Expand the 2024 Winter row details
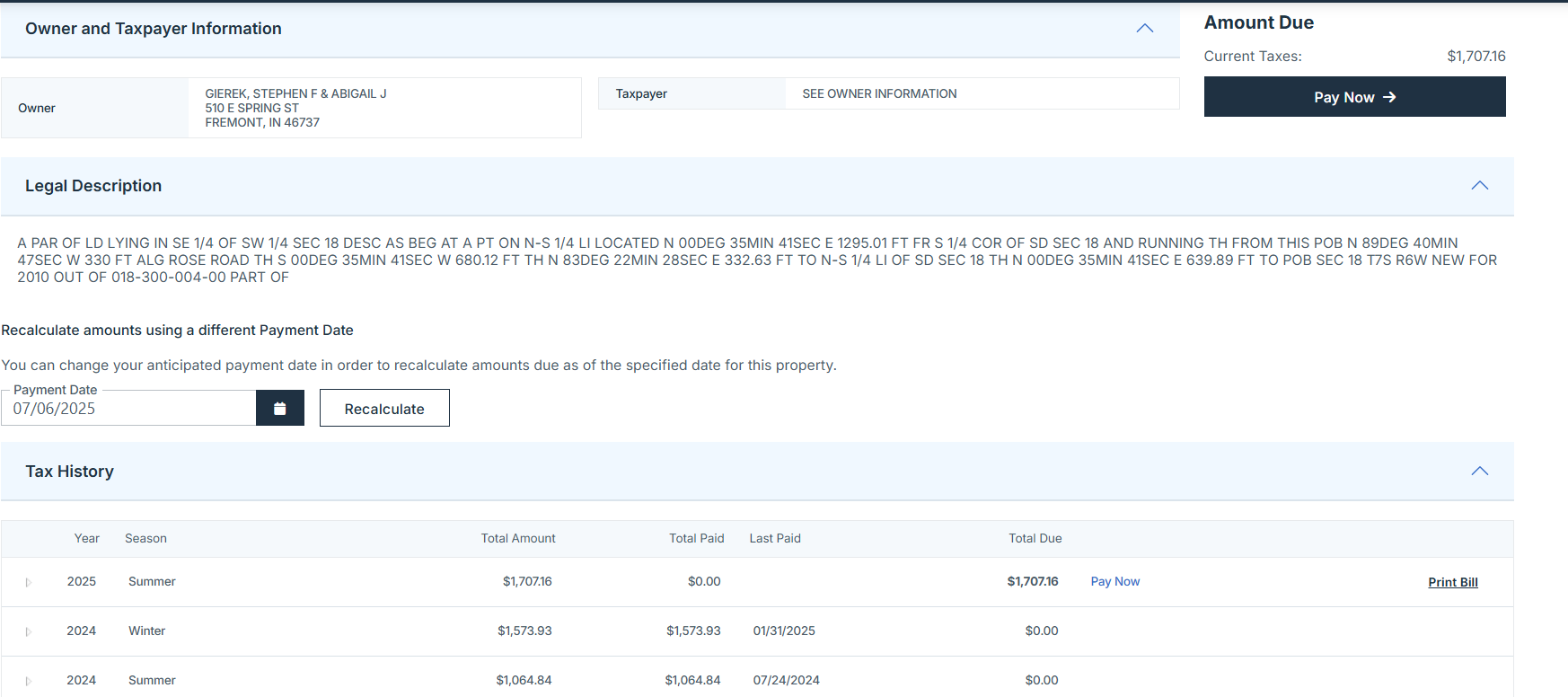 29,631
